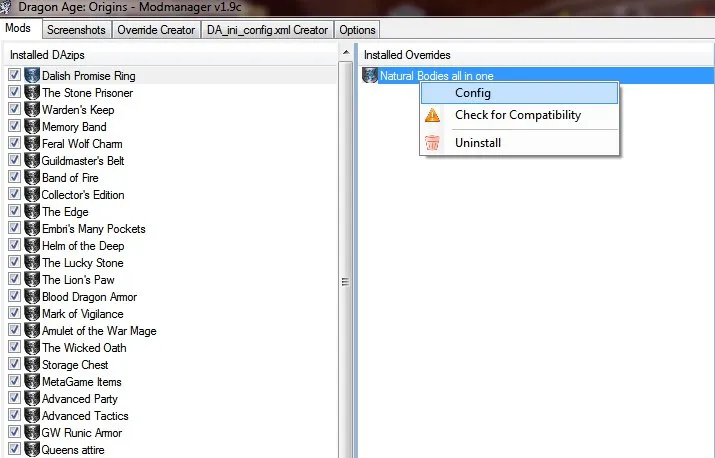Click The Stone Prisoner mod icon
Viewport: 715px width, 458px height.
(x=32, y=92)
